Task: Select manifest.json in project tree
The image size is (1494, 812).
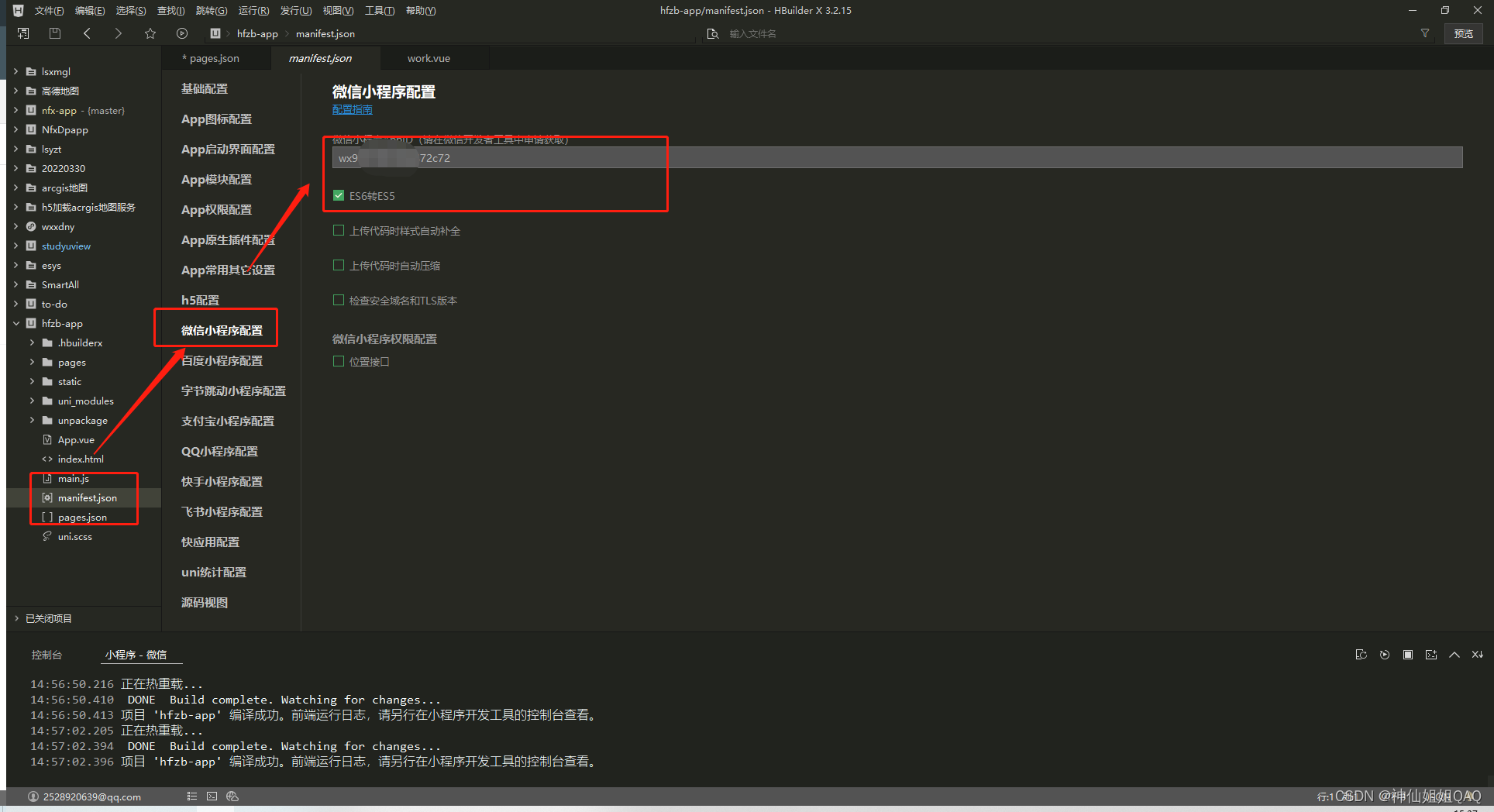Action: (88, 497)
